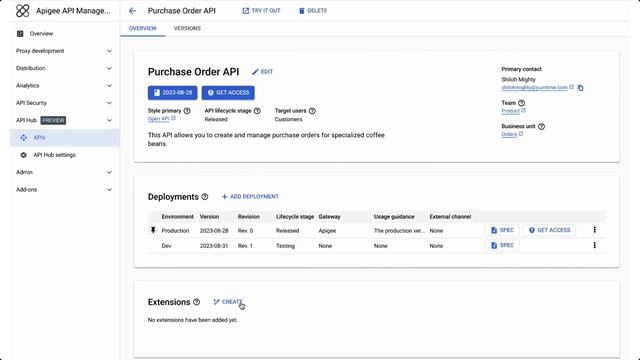Show help for API lifecycle stage

[x=257, y=111]
